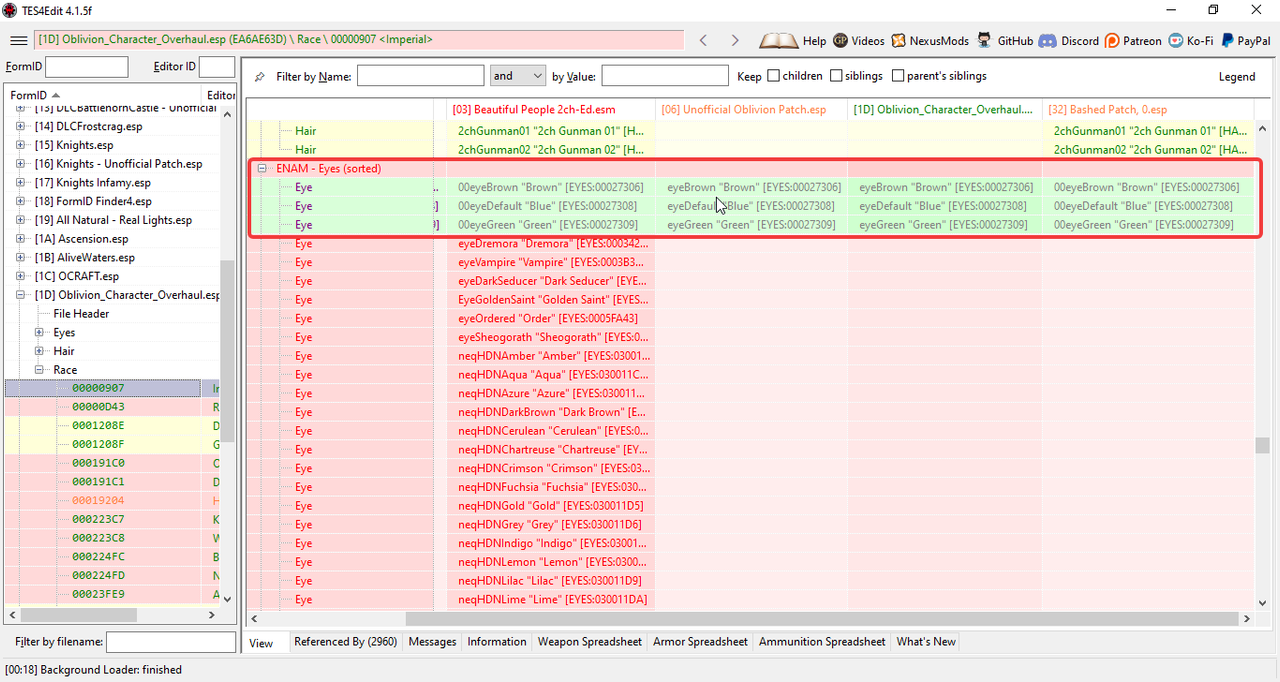This screenshot has height=682, width=1280.
Task: Click the Filter by Name input field
Action: (x=420, y=76)
